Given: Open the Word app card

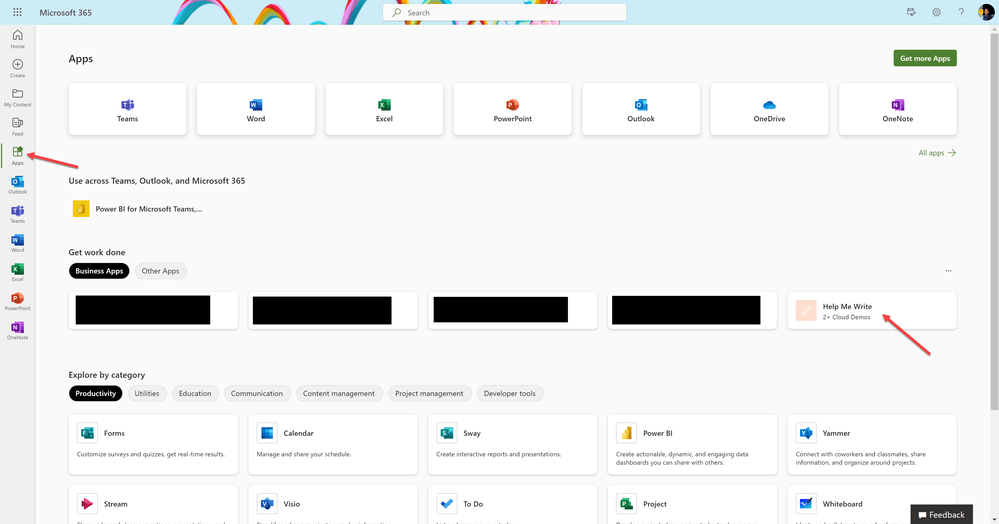Looking at the screenshot, I should pos(255,109).
